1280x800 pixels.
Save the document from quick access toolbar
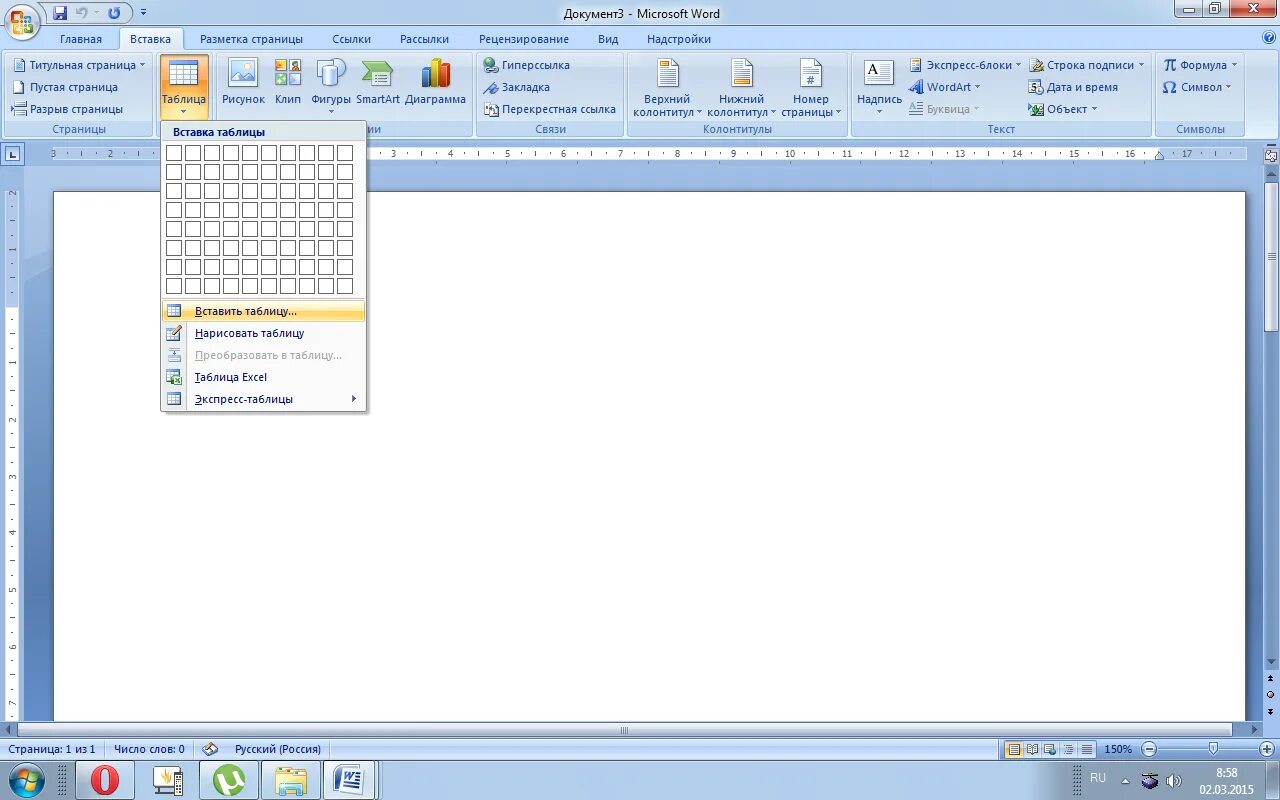60,13
